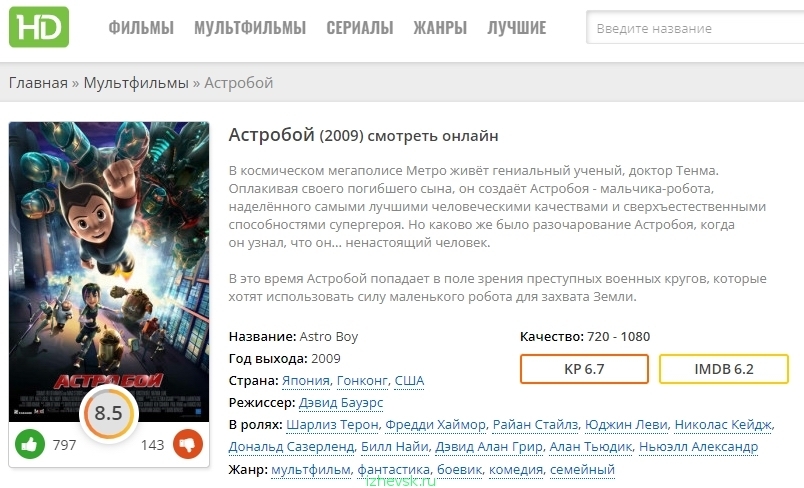Open actor link Николас Кейдж
Image resolution: width=804 pixels, height=488 pixels.
tap(723, 425)
